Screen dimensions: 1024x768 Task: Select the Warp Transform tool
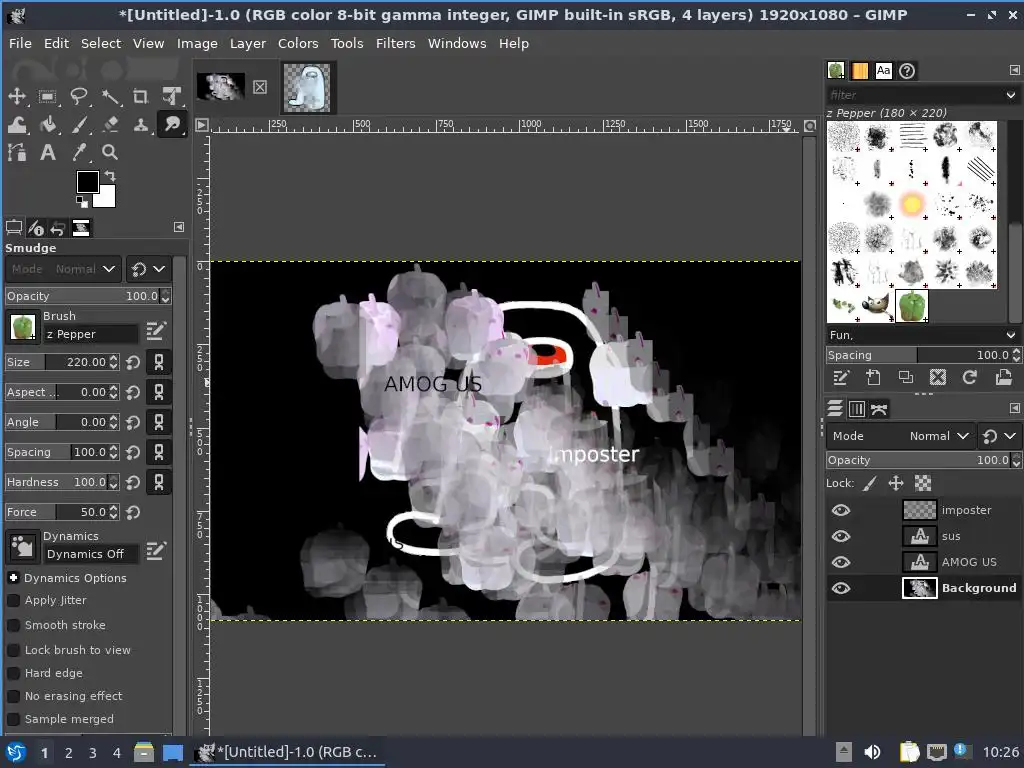(x=16, y=124)
